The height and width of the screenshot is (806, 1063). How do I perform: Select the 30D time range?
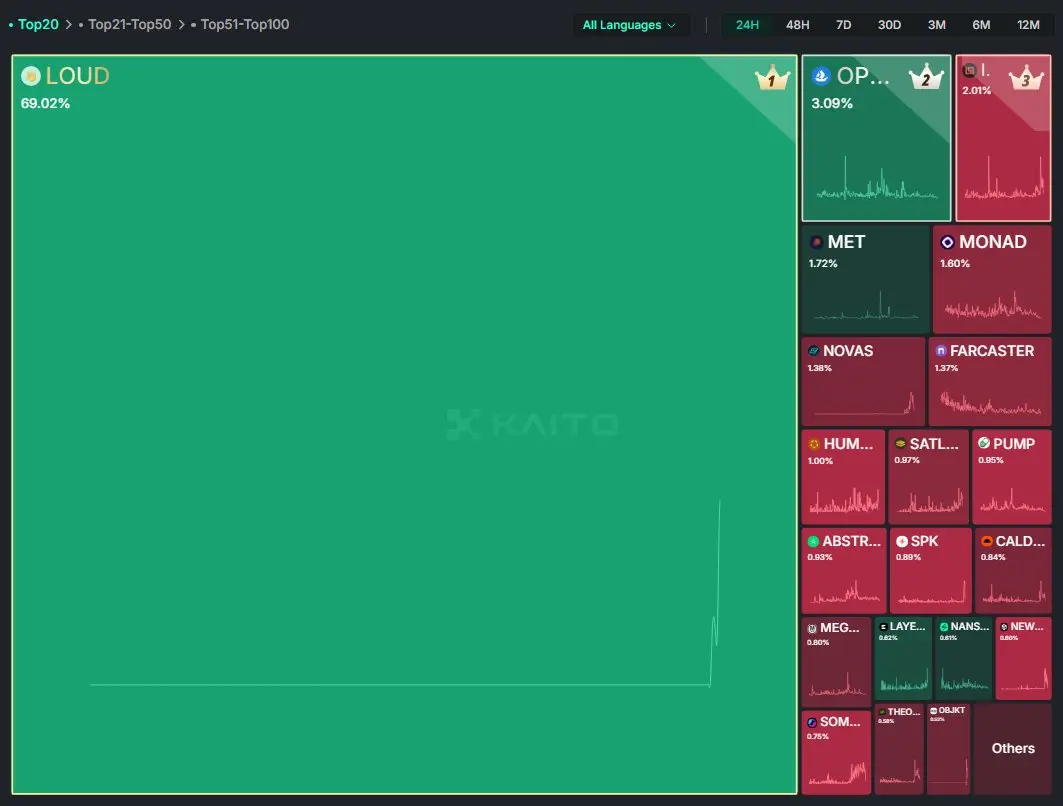[889, 25]
